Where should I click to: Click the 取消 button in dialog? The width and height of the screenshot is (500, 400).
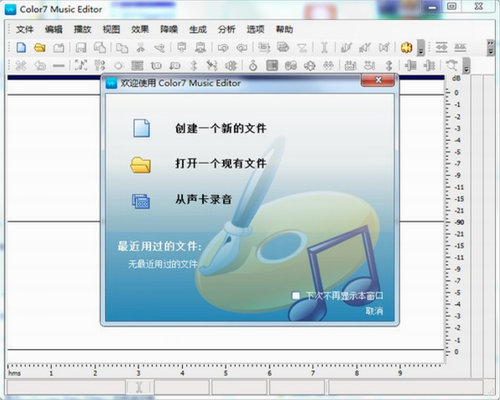tap(374, 311)
